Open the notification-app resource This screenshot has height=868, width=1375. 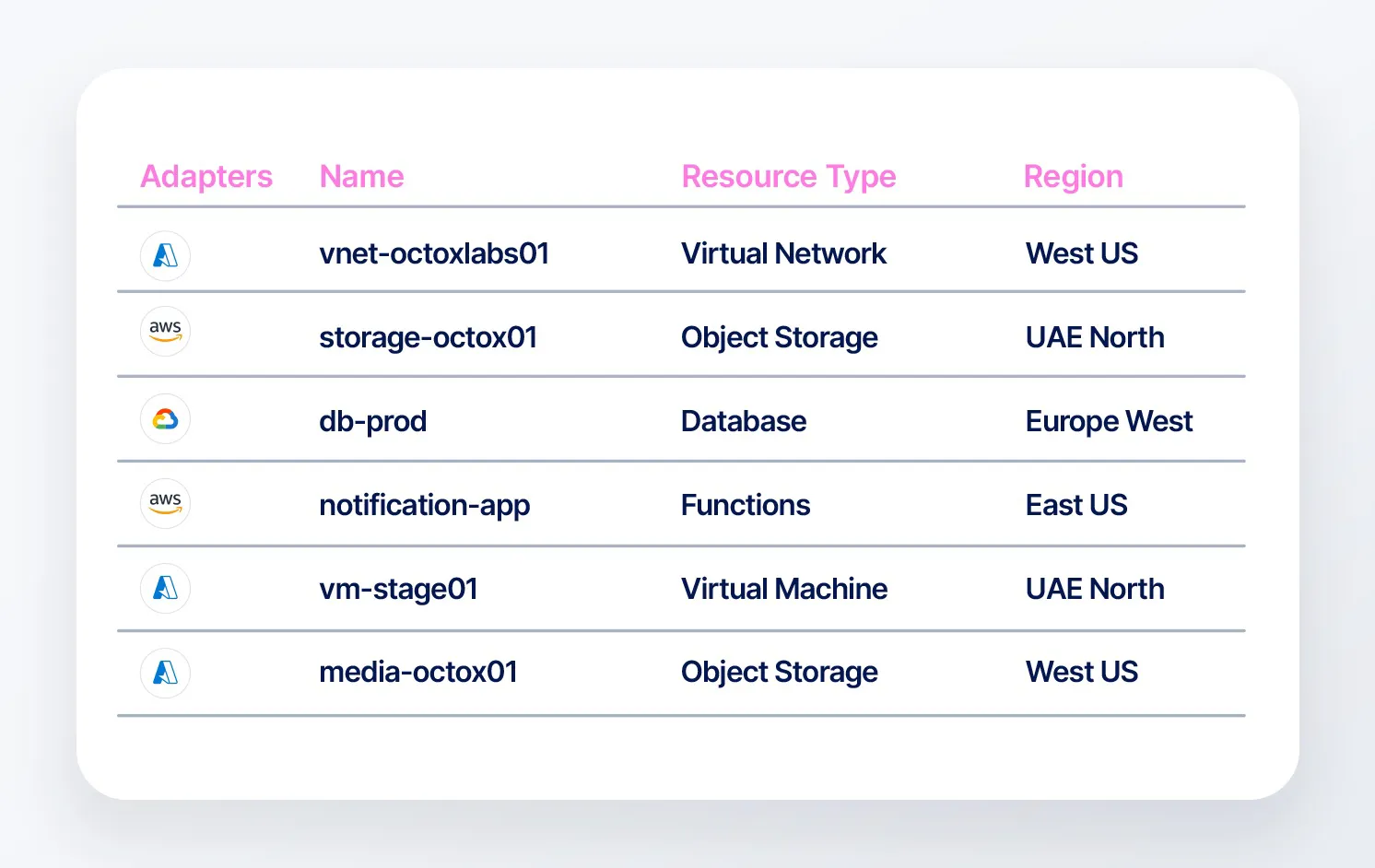(x=424, y=505)
